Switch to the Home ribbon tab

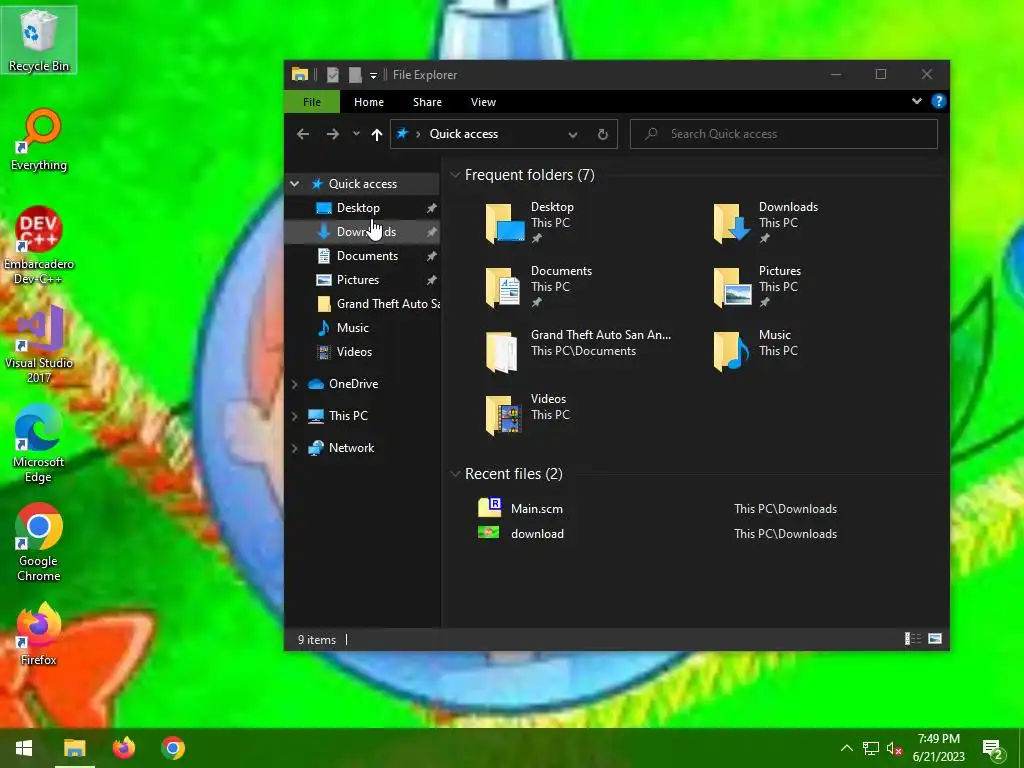click(369, 102)
